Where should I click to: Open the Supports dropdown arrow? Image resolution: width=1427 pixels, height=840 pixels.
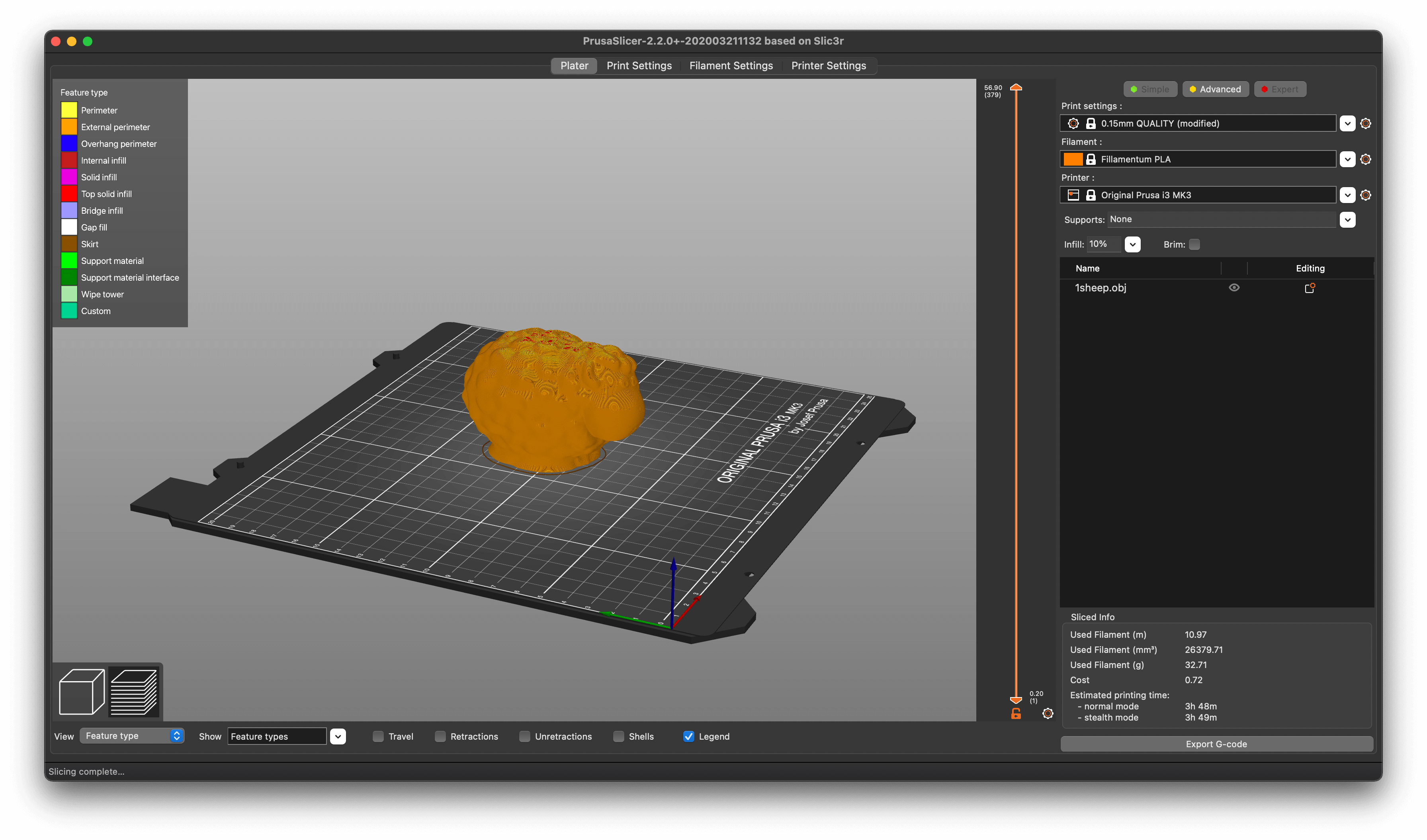[x=1347, y=220]
